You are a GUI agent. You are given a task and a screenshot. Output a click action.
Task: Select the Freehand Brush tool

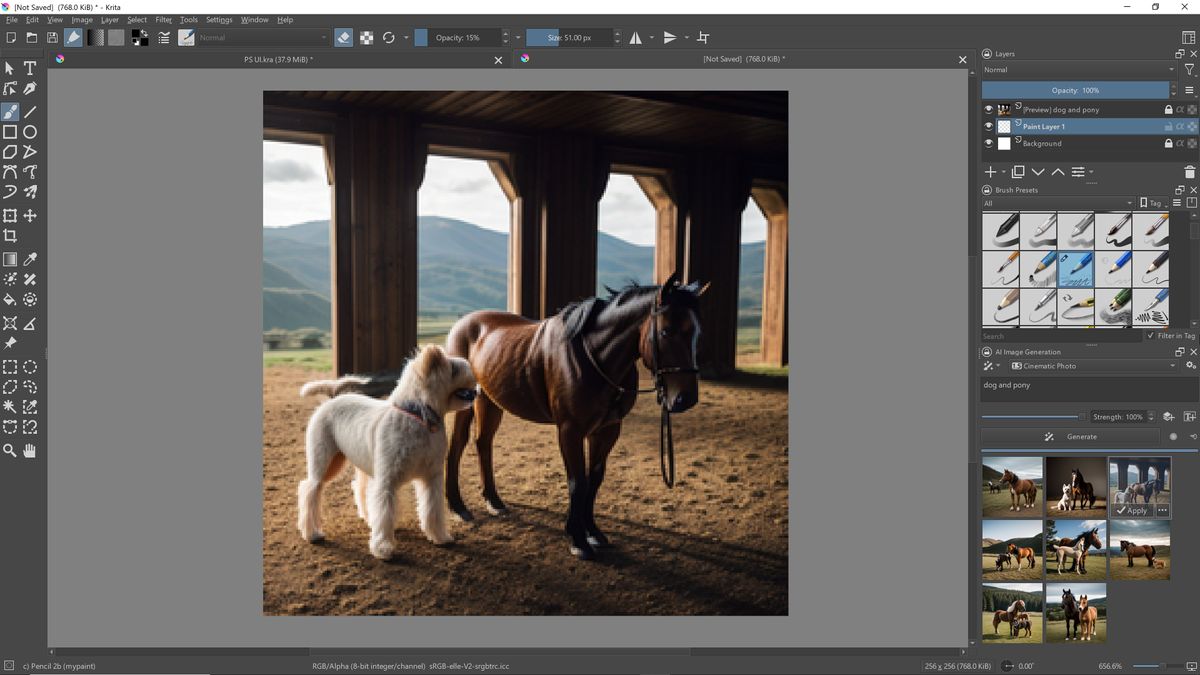coord(10,112)
